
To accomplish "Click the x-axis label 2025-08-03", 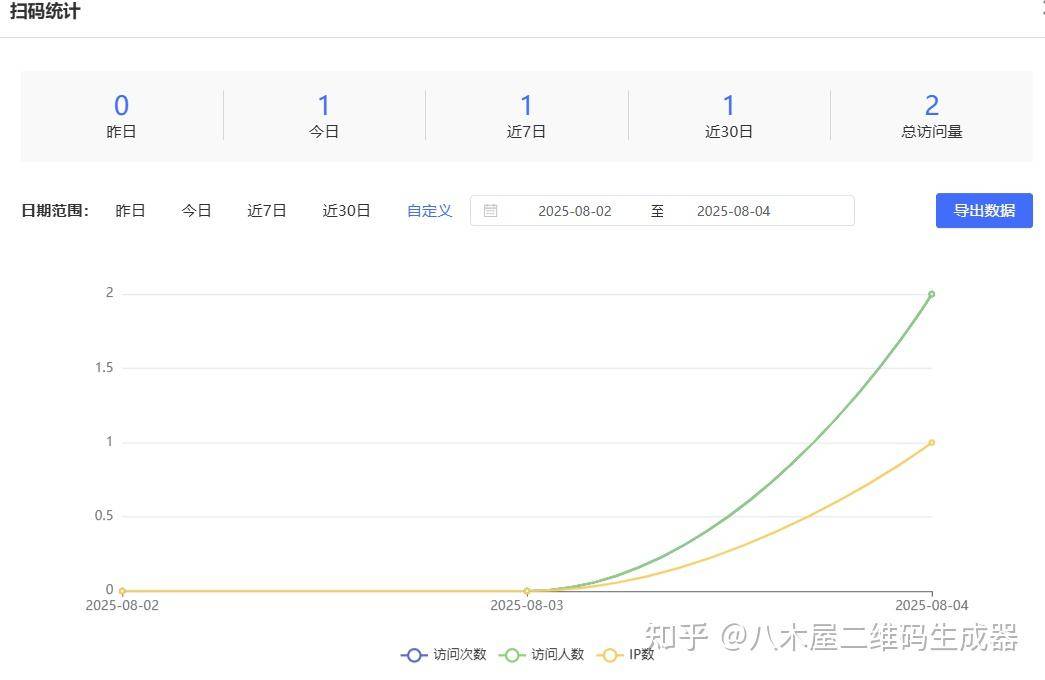I will click(526, 605).
